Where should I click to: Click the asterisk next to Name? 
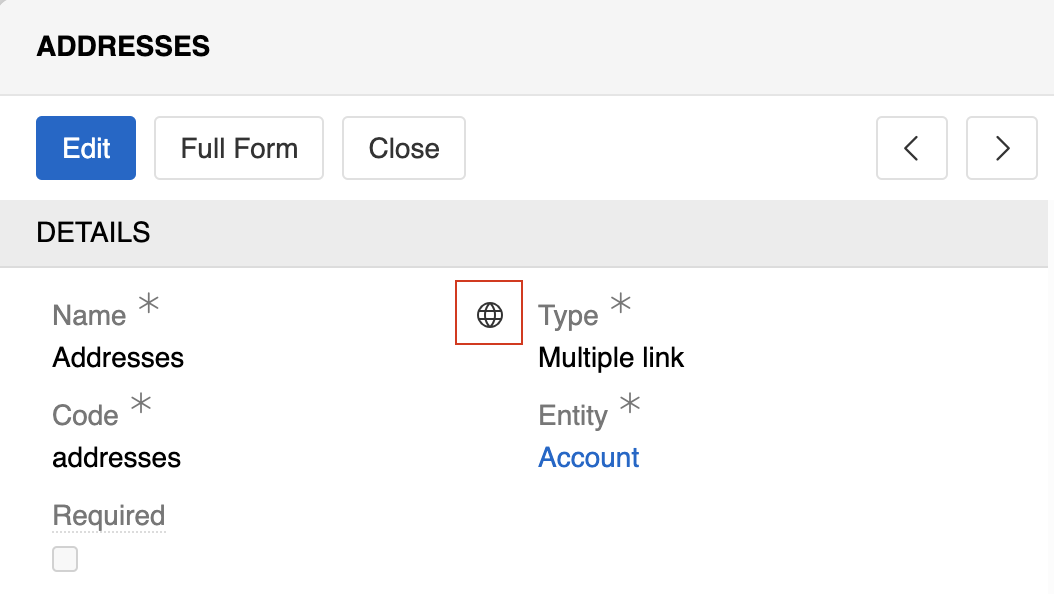[x=148, y=304]
